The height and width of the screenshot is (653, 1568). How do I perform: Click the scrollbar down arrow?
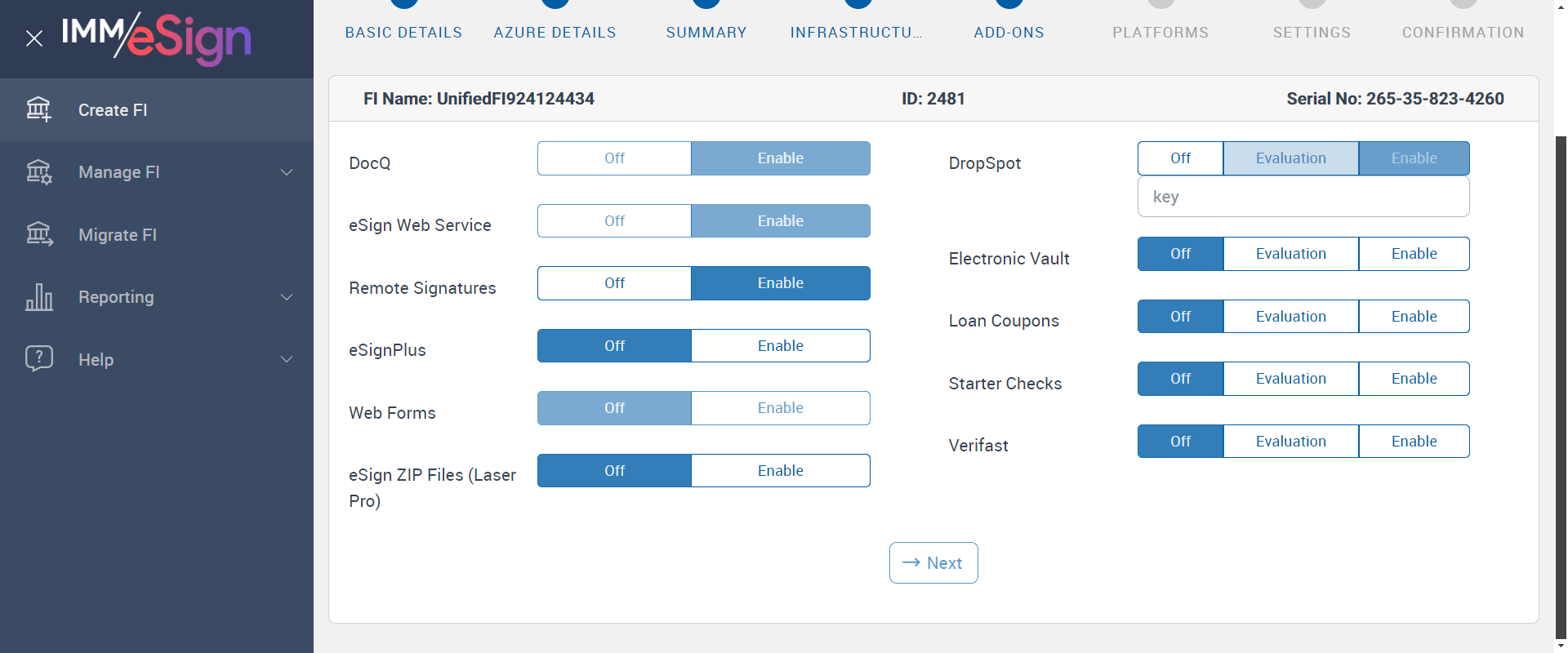tap(1561, 646)
